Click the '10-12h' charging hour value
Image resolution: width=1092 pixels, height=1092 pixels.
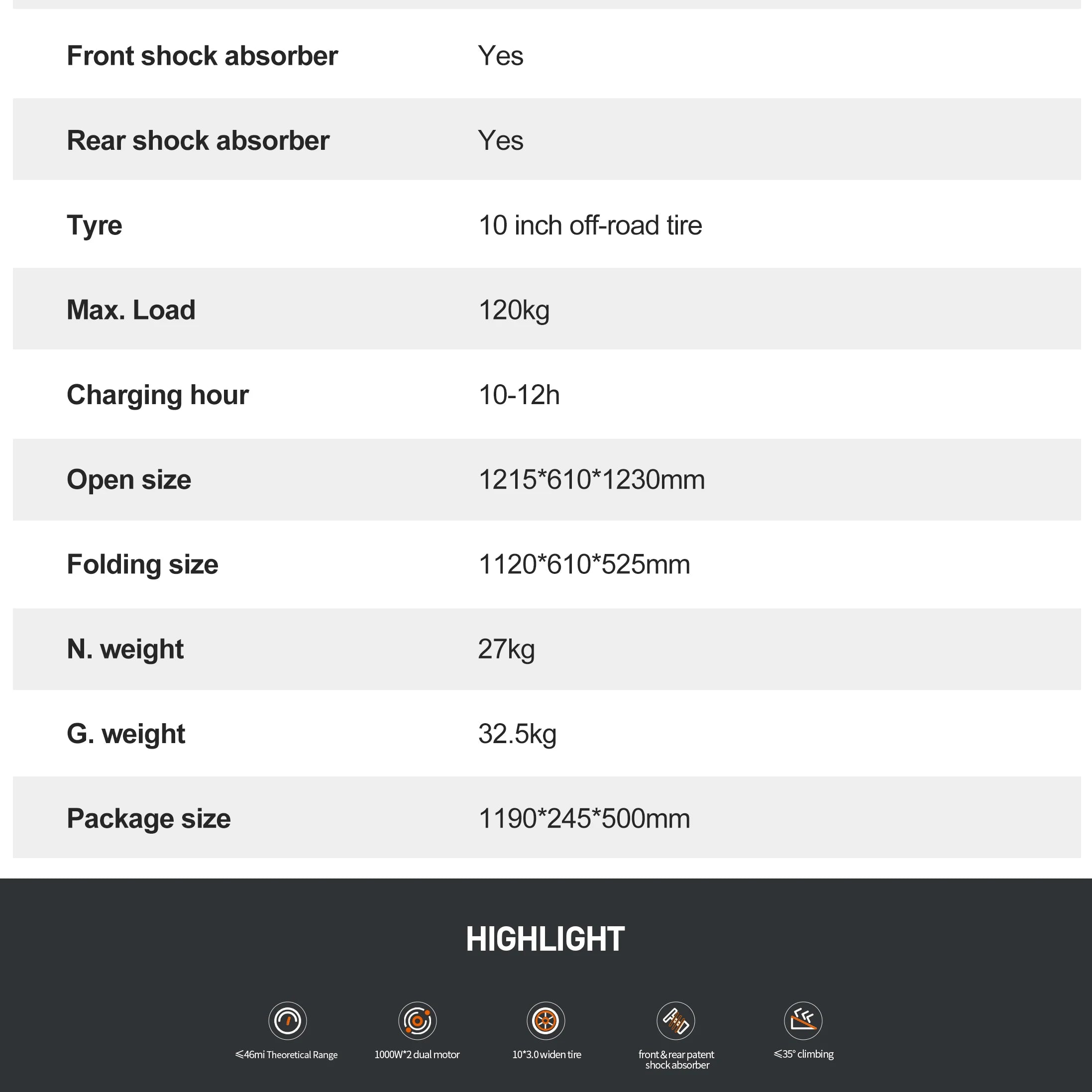[519, 395]
